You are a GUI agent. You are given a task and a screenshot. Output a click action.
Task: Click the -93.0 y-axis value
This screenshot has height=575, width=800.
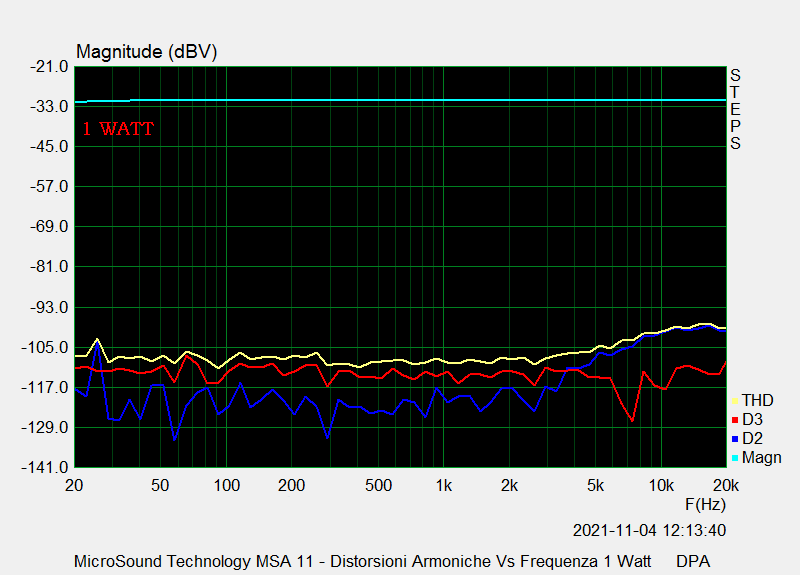[49, 308]
